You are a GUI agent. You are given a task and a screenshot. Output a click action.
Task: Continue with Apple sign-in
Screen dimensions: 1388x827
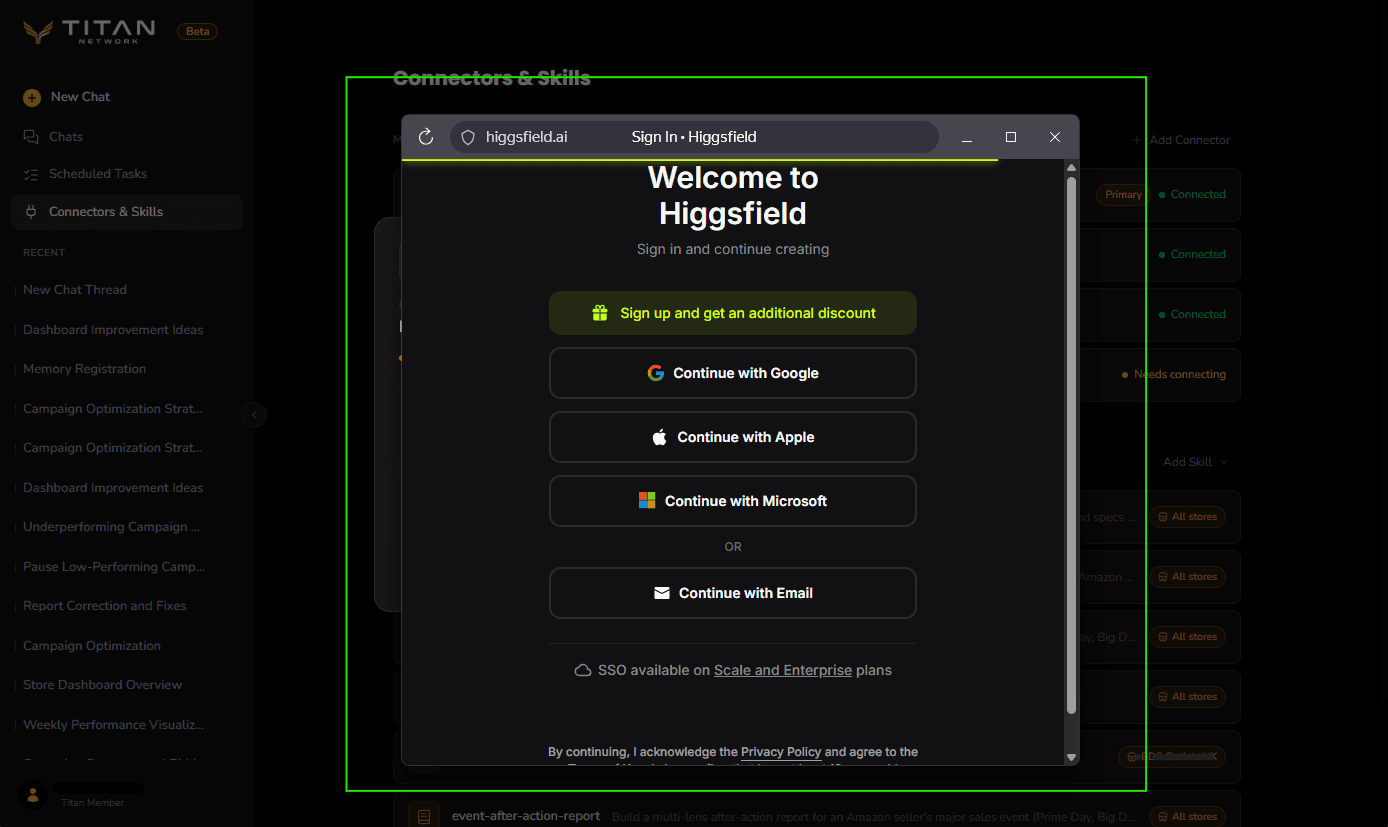(733, 437)
